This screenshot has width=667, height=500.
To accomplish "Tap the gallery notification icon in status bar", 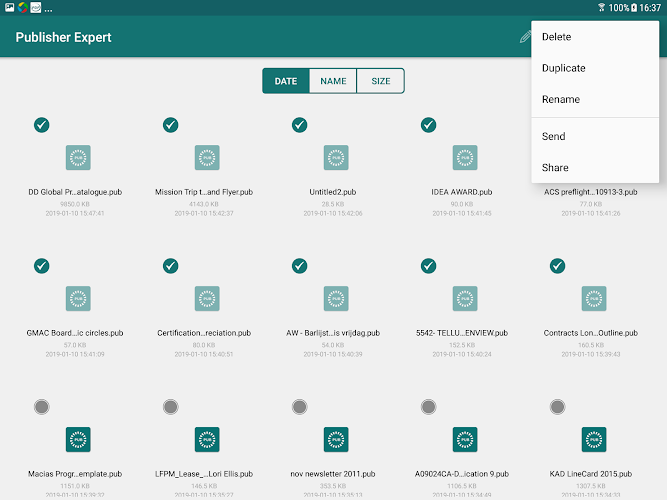I will click(9, 7).
